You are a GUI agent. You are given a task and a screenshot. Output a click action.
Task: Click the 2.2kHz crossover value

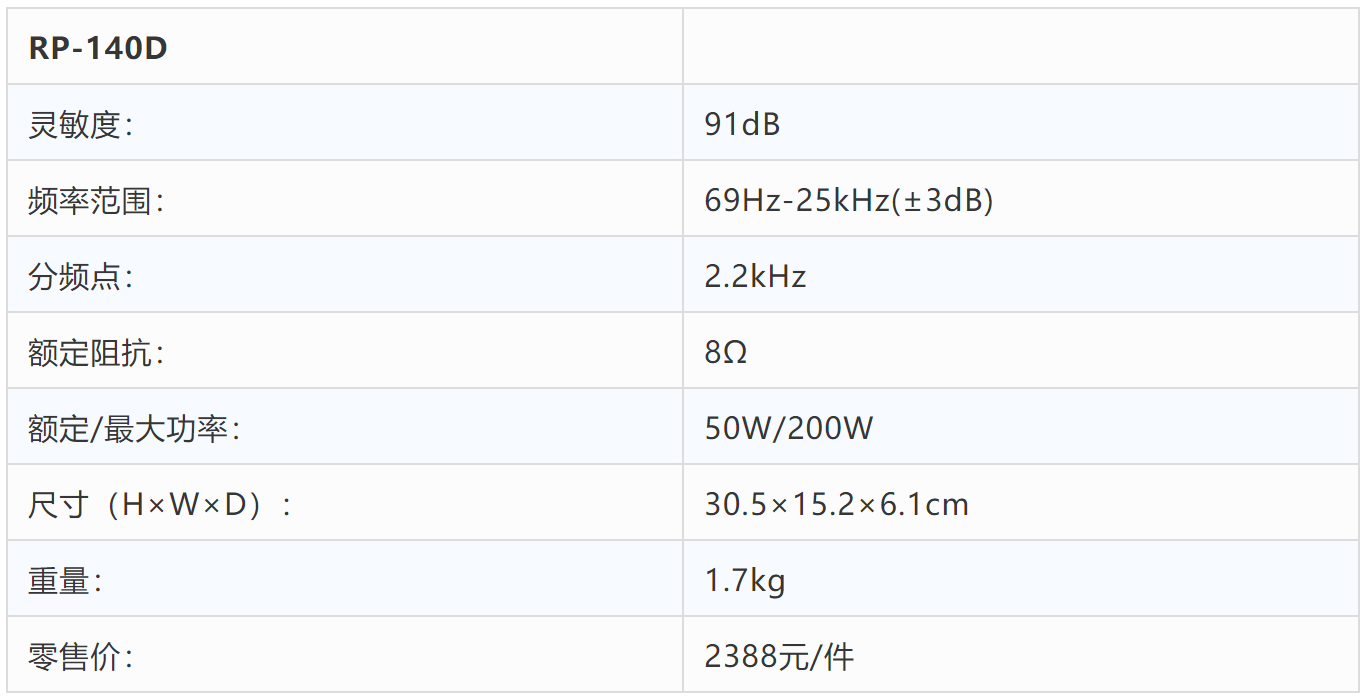pos(755,277)
